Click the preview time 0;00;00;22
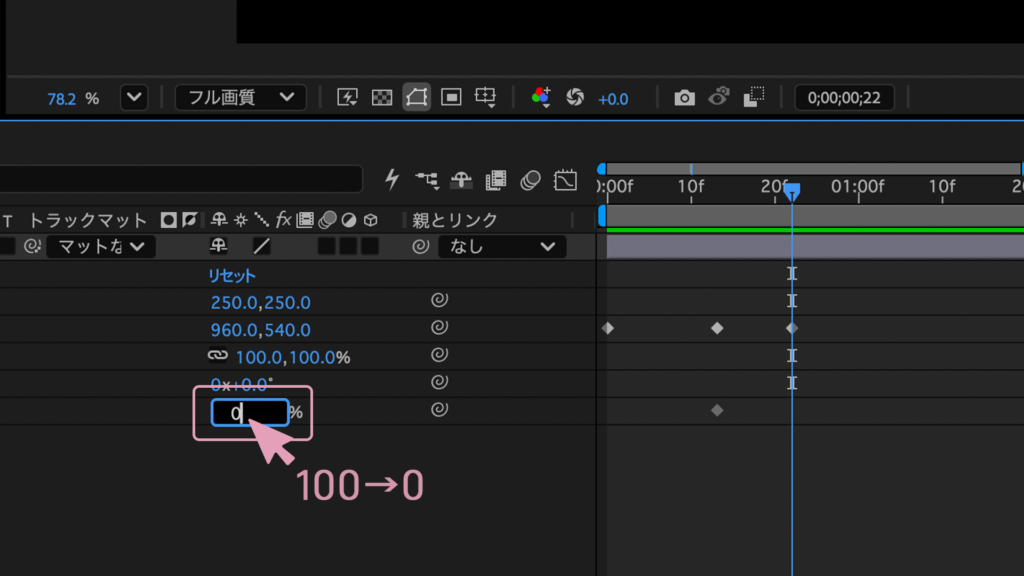Image resolution: width=1024 pixels, height=576 pixels. (844, 98)
